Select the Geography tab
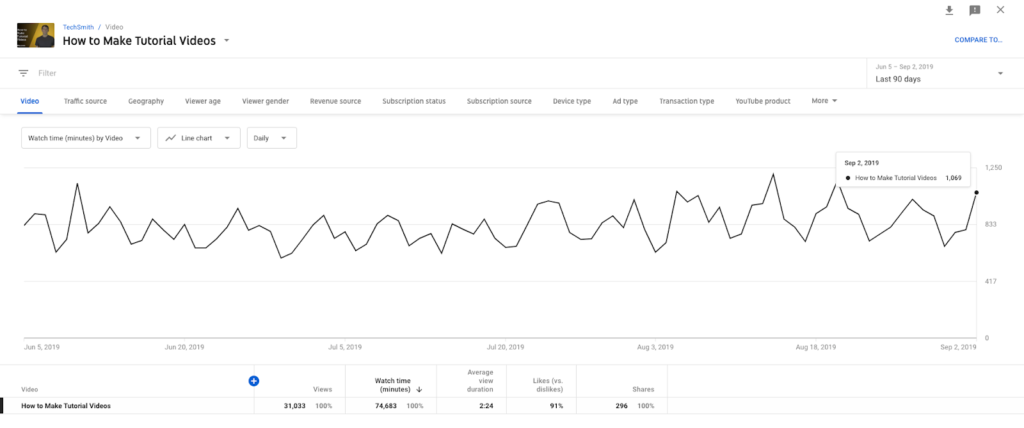This screenshot has width=1024, height=428. coord(145,101)
